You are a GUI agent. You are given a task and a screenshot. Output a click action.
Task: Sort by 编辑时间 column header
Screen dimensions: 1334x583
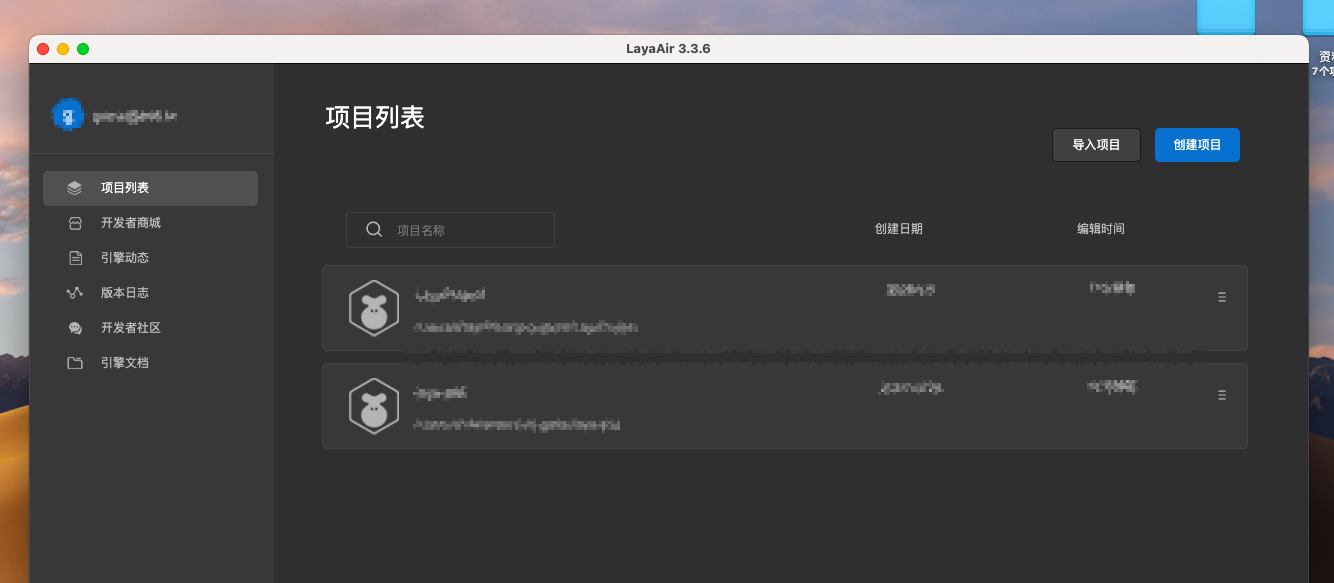pos(1100,229)
